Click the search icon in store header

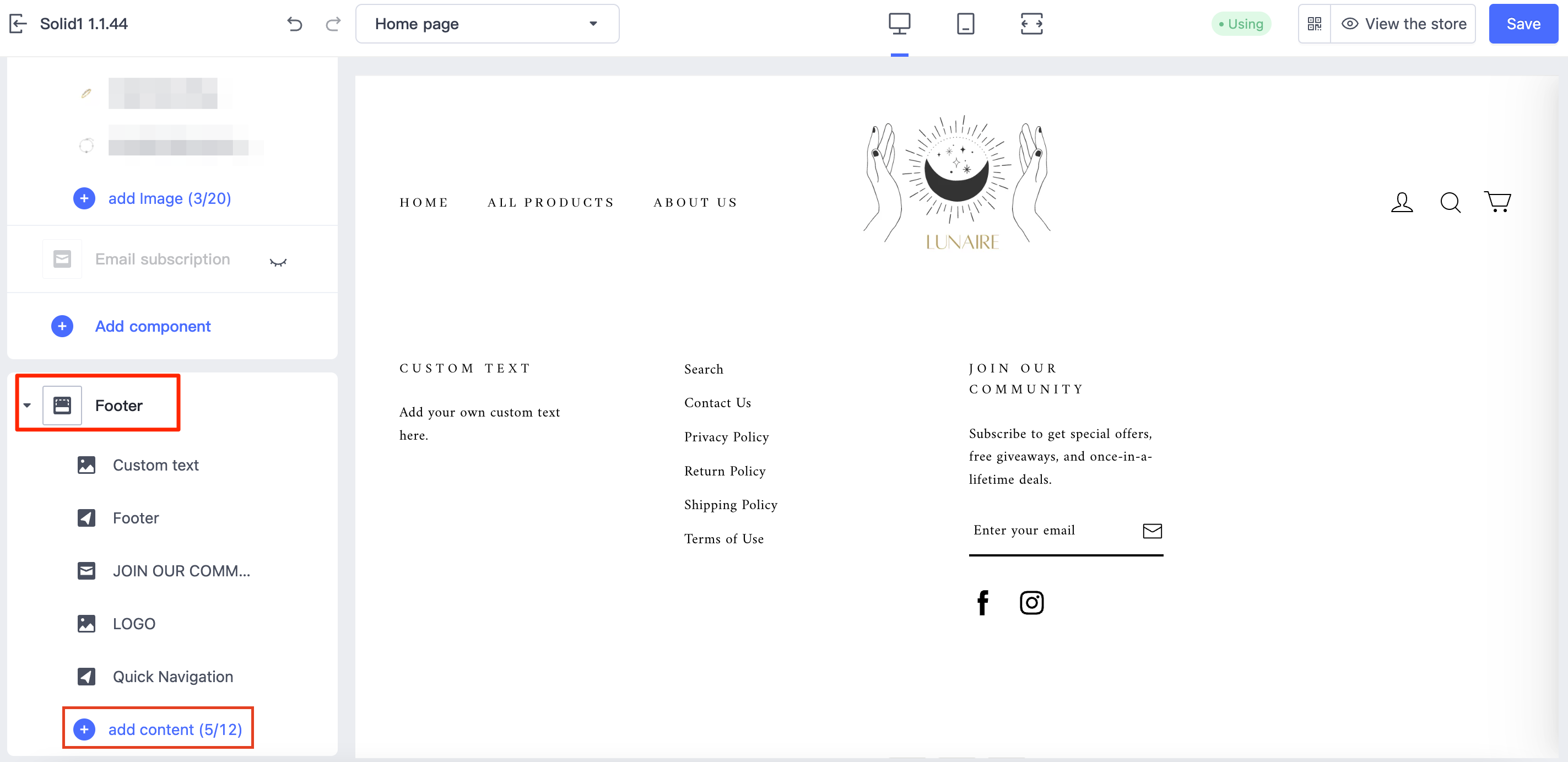1450,202
